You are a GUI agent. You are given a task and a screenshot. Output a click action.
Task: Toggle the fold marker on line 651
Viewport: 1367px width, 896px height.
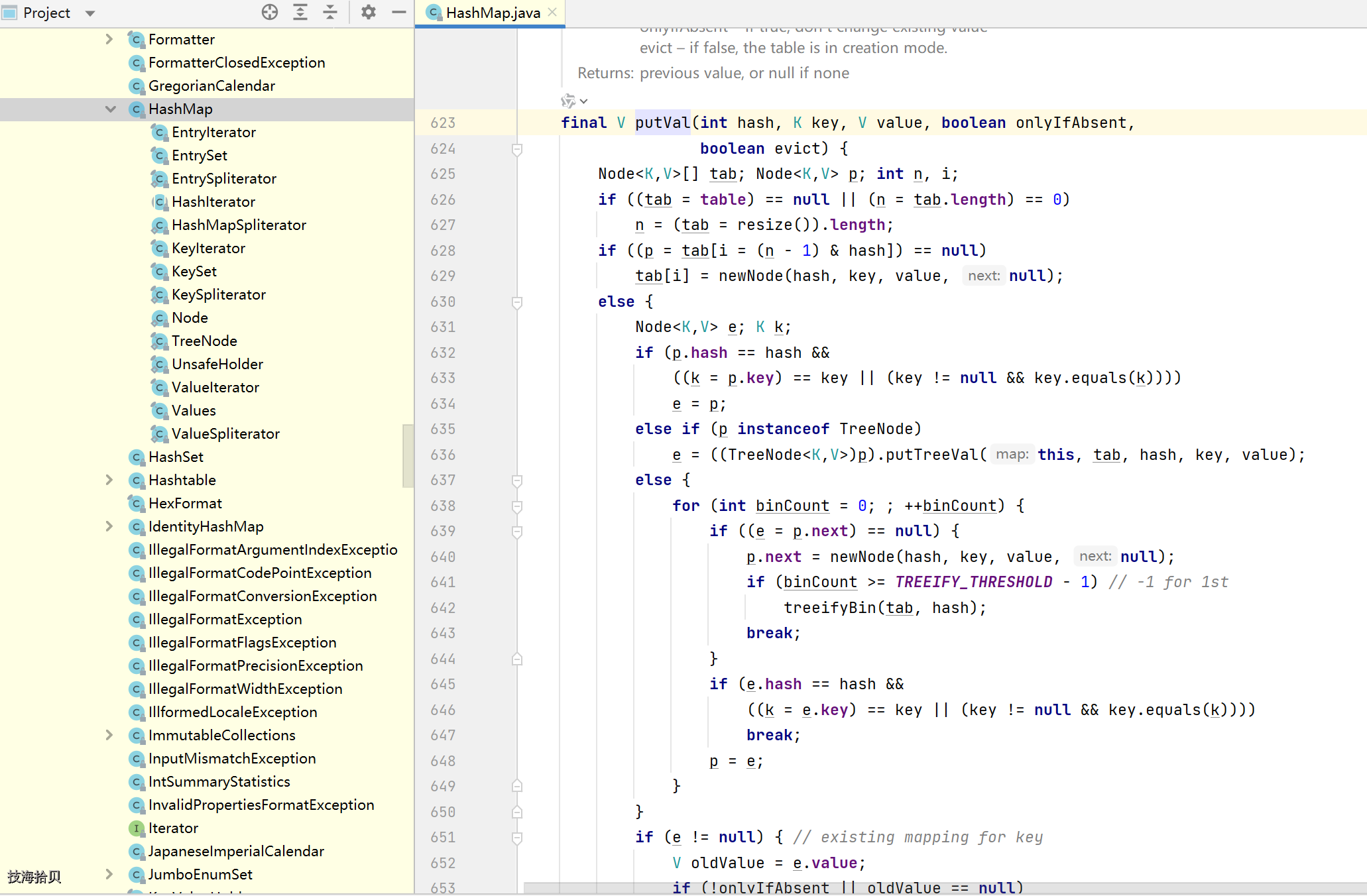pos(517,838)
